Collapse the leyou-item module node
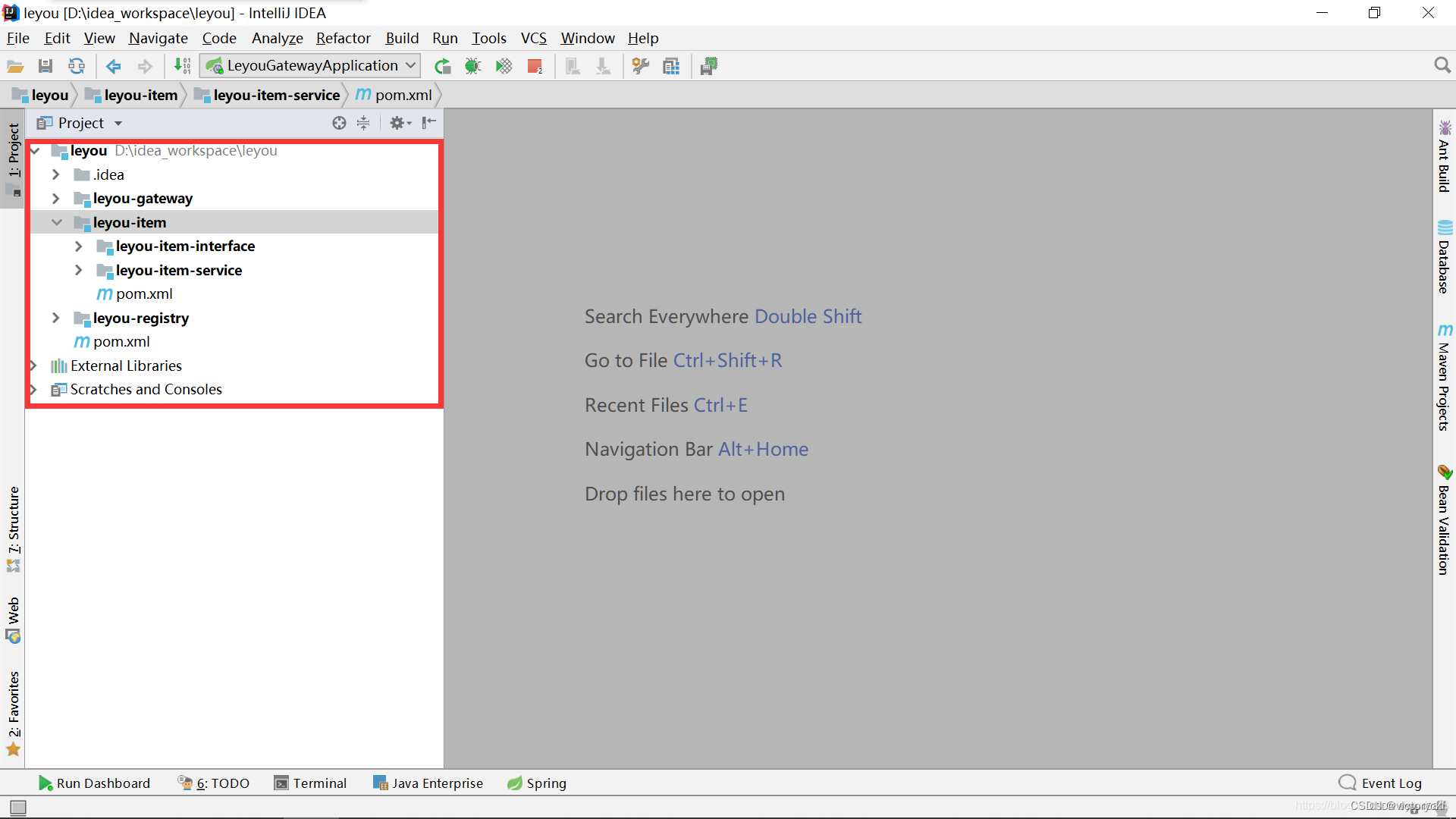The width and height of the screenshot is (1456, 819). click(x=56, y=222)
